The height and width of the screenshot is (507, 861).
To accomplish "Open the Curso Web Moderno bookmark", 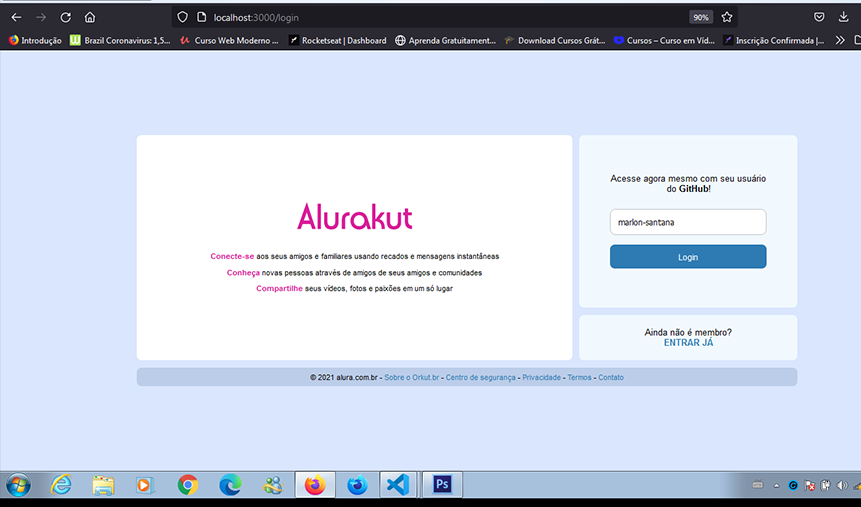I will click(230, 41).
